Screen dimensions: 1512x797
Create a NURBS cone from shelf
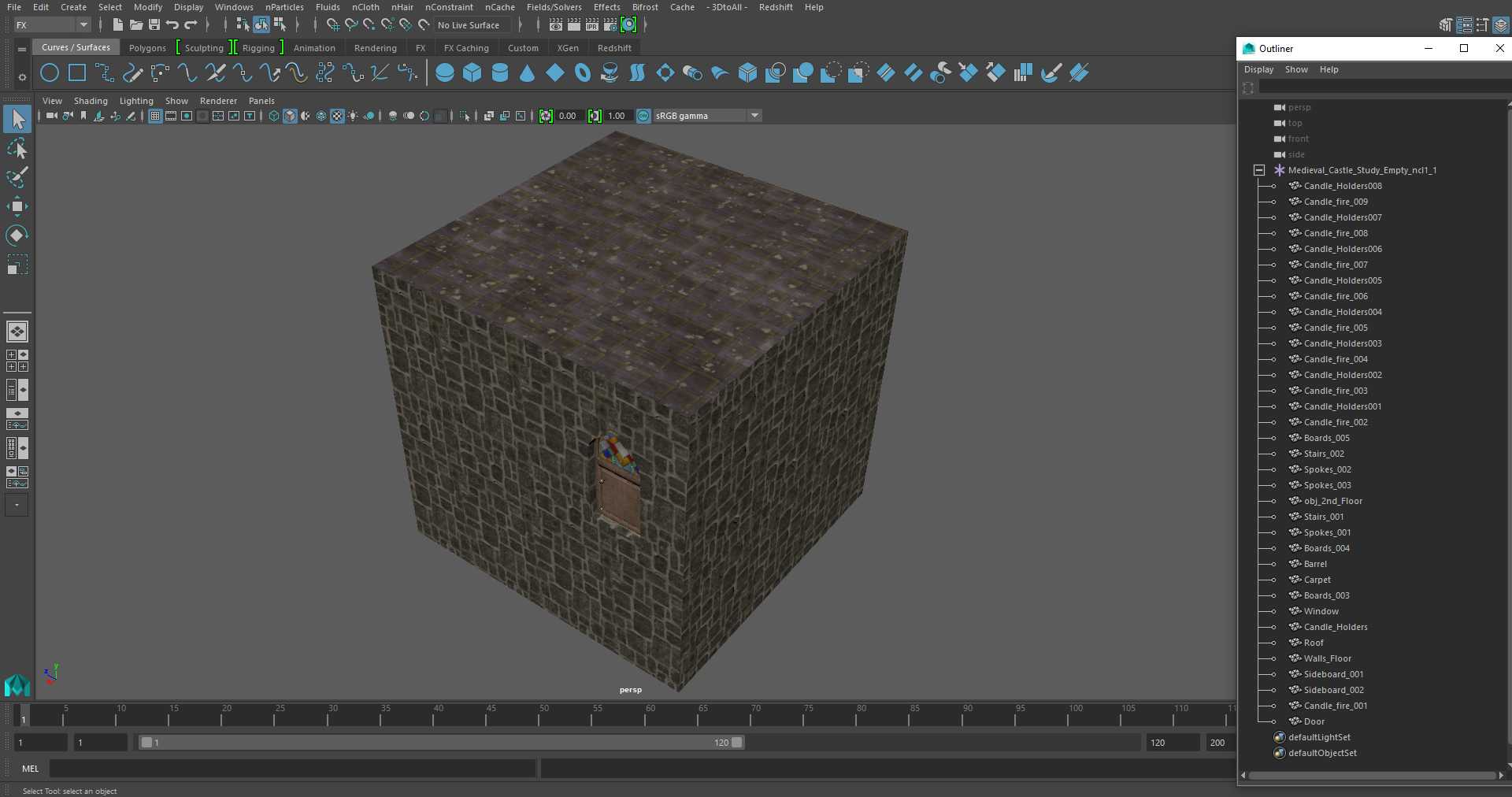[x=528, y=73]
